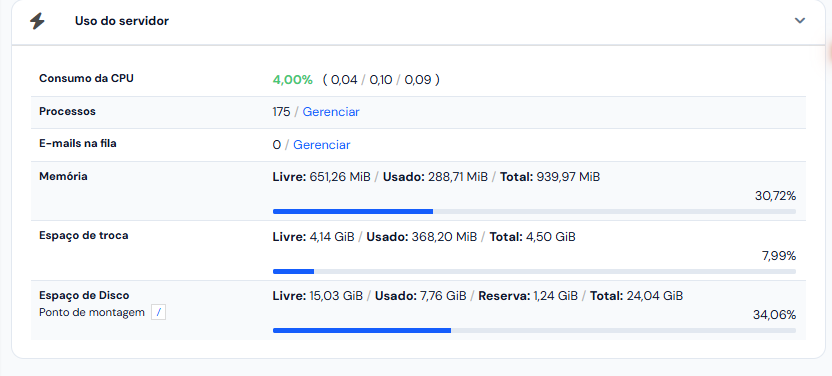Select the Consumo da CPU label
The width and height of the screenshot is (832, 376).
86,78
